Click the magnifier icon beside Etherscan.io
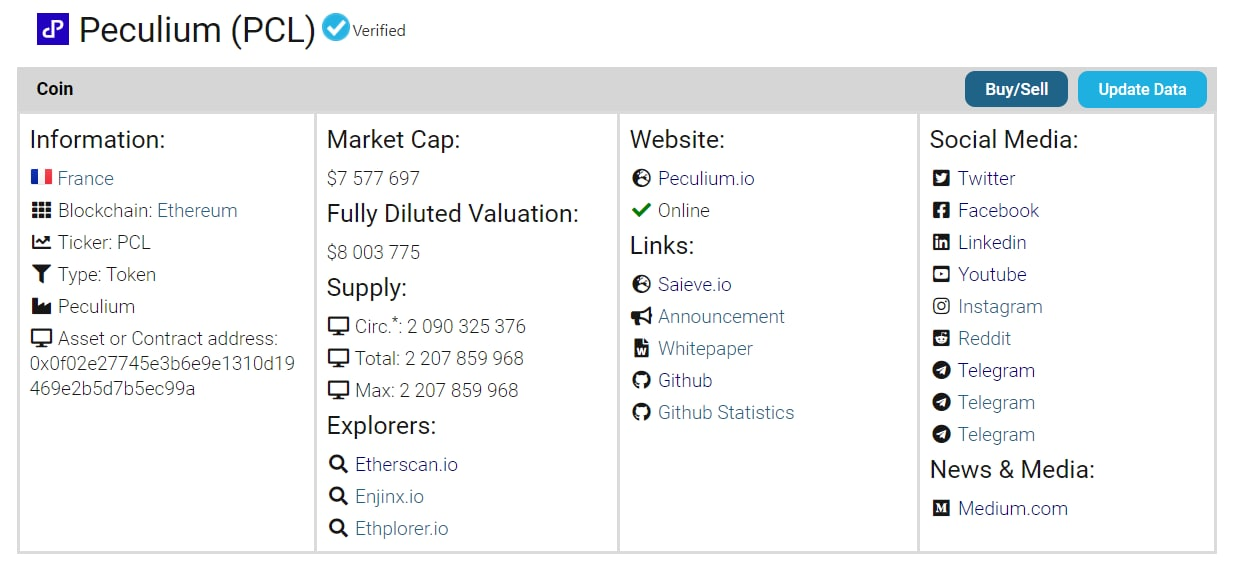 [338, 464]
